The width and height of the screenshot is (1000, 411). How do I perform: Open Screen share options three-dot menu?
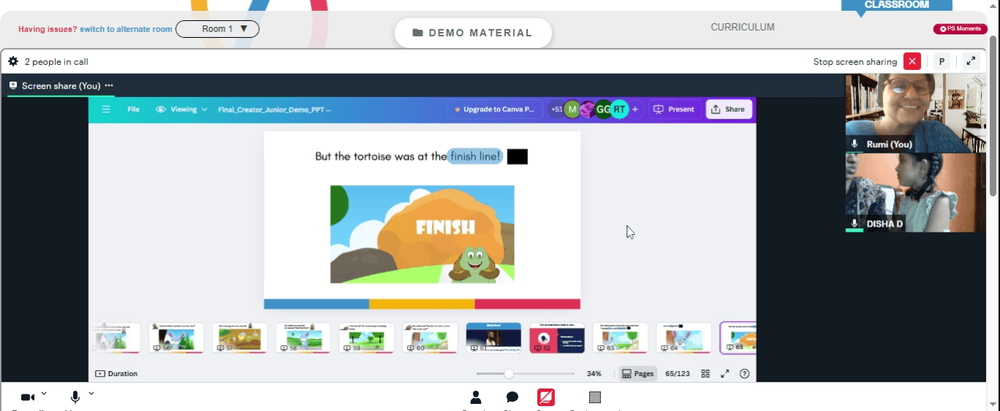pos(109,86)
